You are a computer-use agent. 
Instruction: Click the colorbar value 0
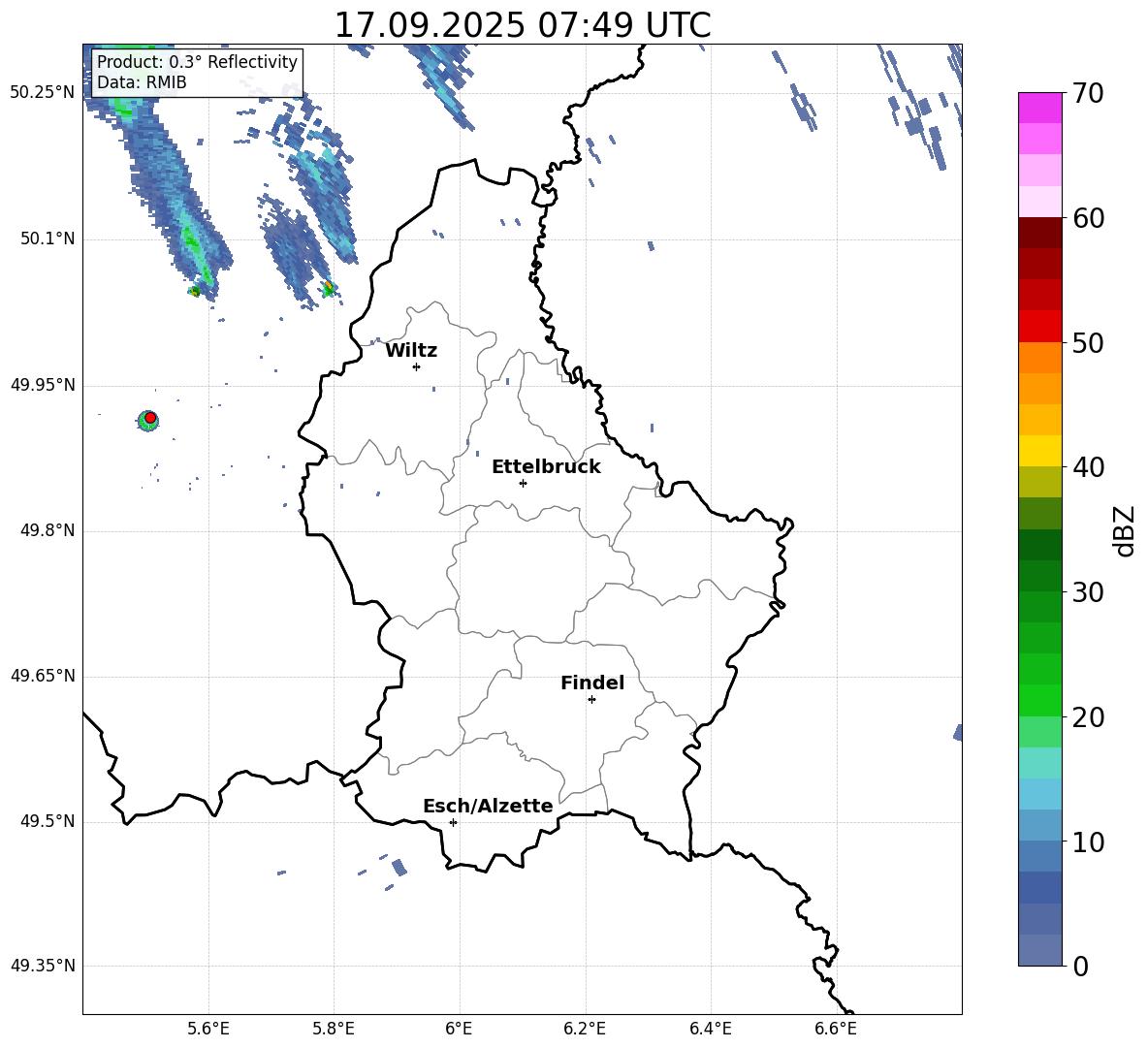pos(1081,967)
